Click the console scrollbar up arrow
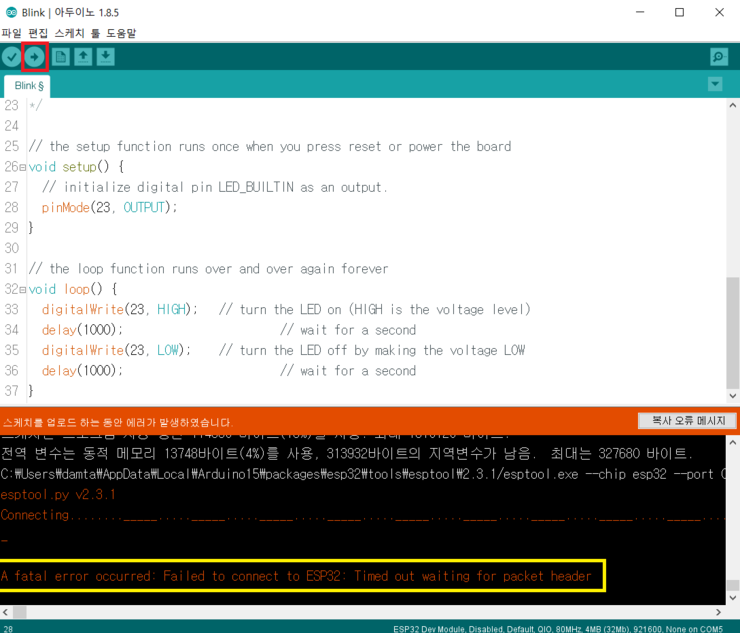 pos(732,443)
